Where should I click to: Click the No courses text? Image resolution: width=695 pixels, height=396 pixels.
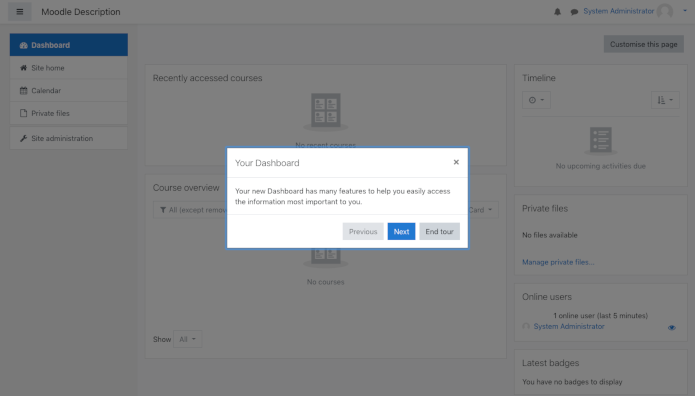pyautogui.click(x=325, y=282)
